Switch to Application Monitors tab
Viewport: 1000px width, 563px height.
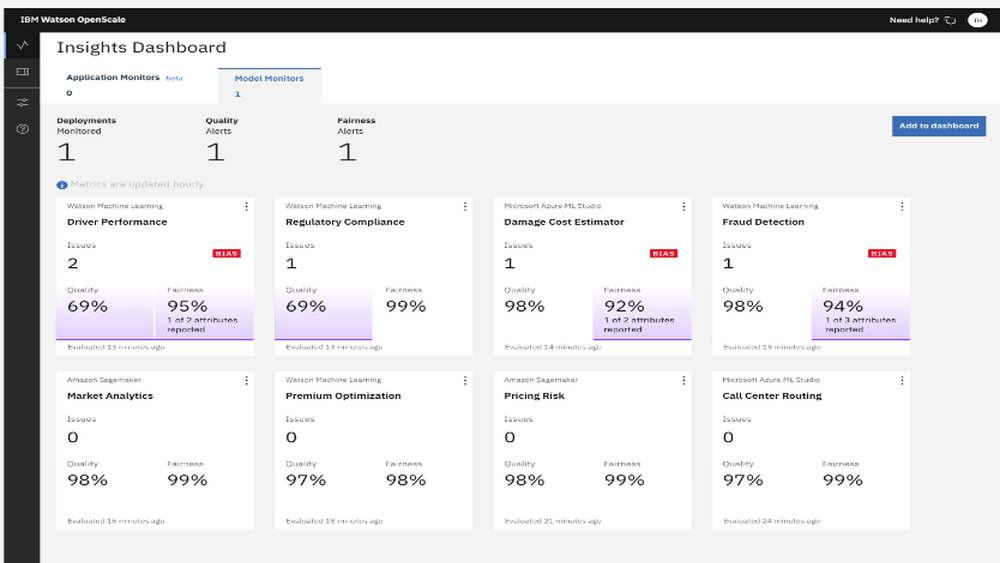tap(124, 85)
